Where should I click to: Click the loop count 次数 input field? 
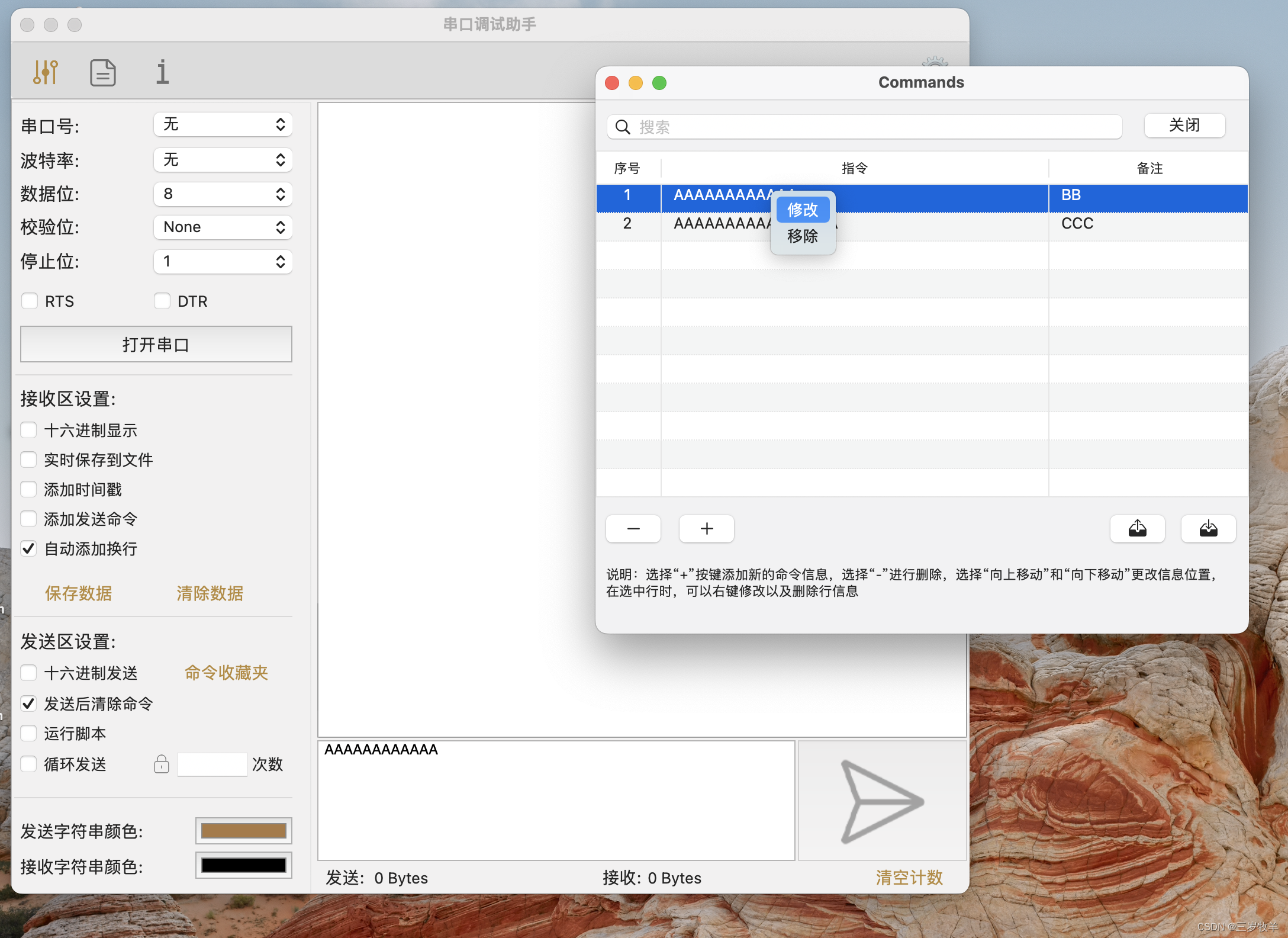(212, 764)
